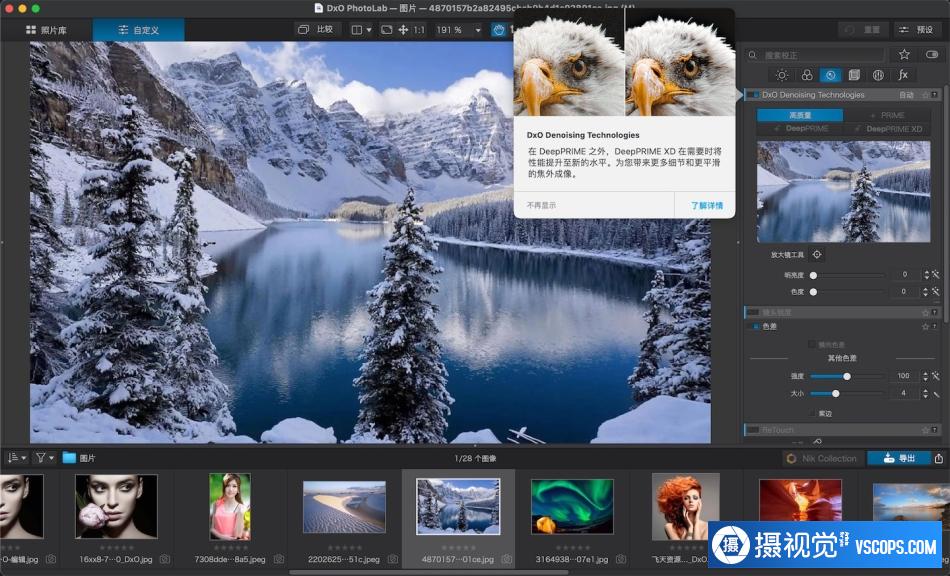Click the 导出 export button
Image resolution: width=950 pixels, height=576 pixels.
pyautogui.click(x=899, y=458)
